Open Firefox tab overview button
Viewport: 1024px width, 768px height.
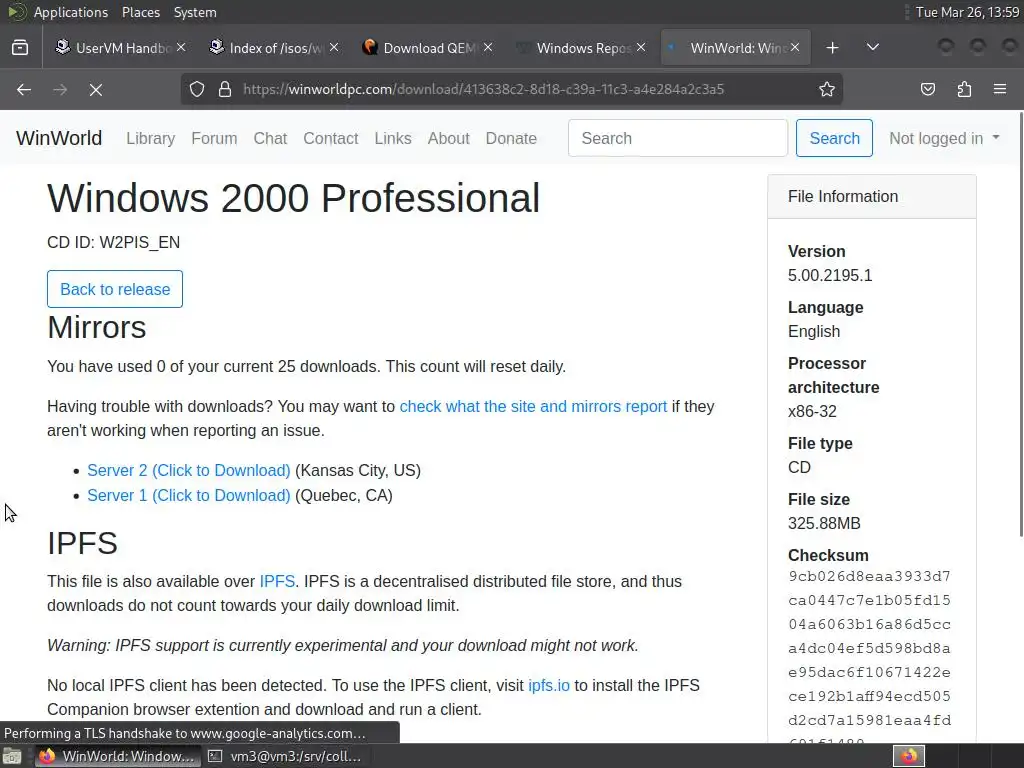tap(20, 48)
